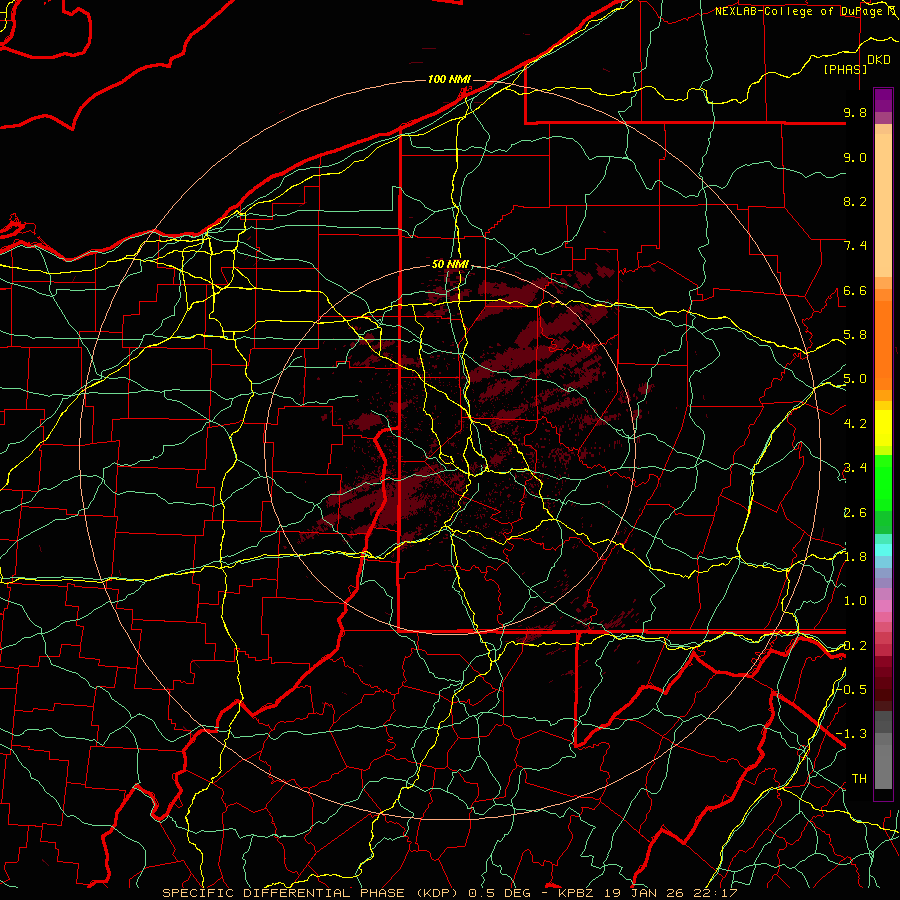Click the 1.0 value on the color scale
Screen dimensions: 900x900
point(855,601)
